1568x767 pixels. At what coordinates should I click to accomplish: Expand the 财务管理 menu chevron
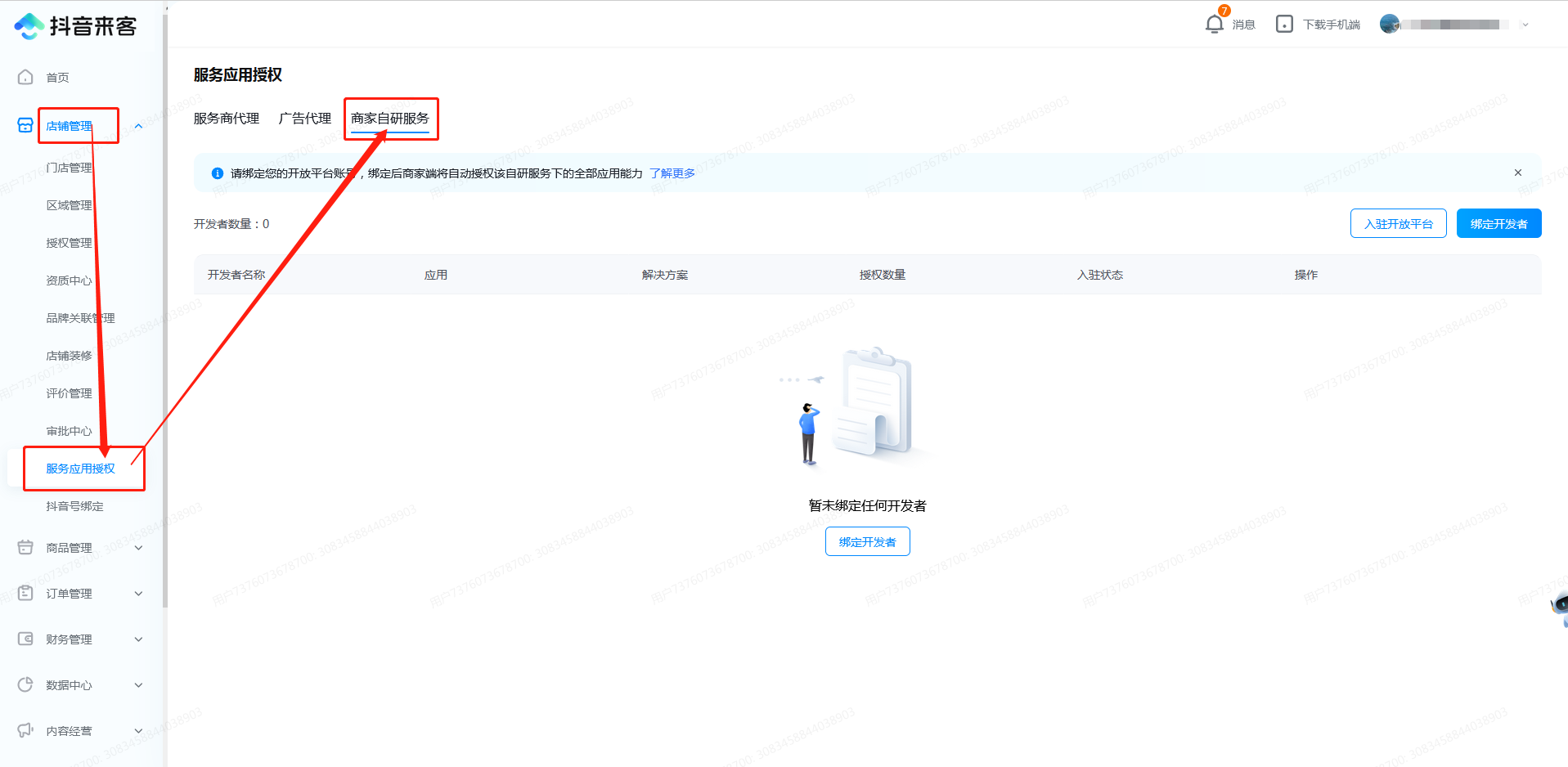click(138, 639)
